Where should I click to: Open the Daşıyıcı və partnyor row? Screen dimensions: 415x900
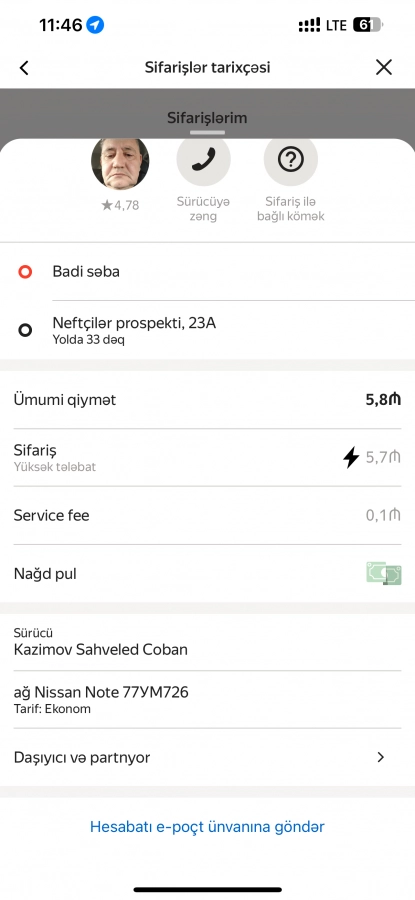click(x=207, y=757)
